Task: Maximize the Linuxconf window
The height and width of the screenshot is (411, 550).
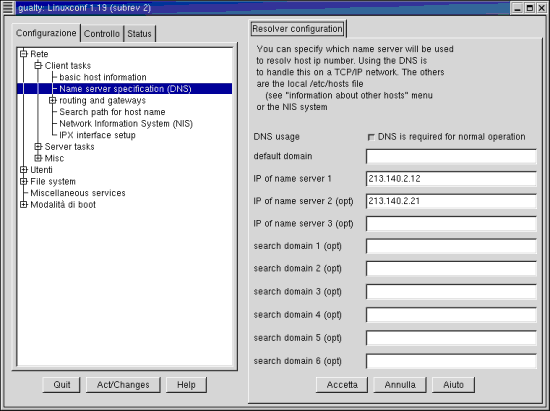Action: 530,8
